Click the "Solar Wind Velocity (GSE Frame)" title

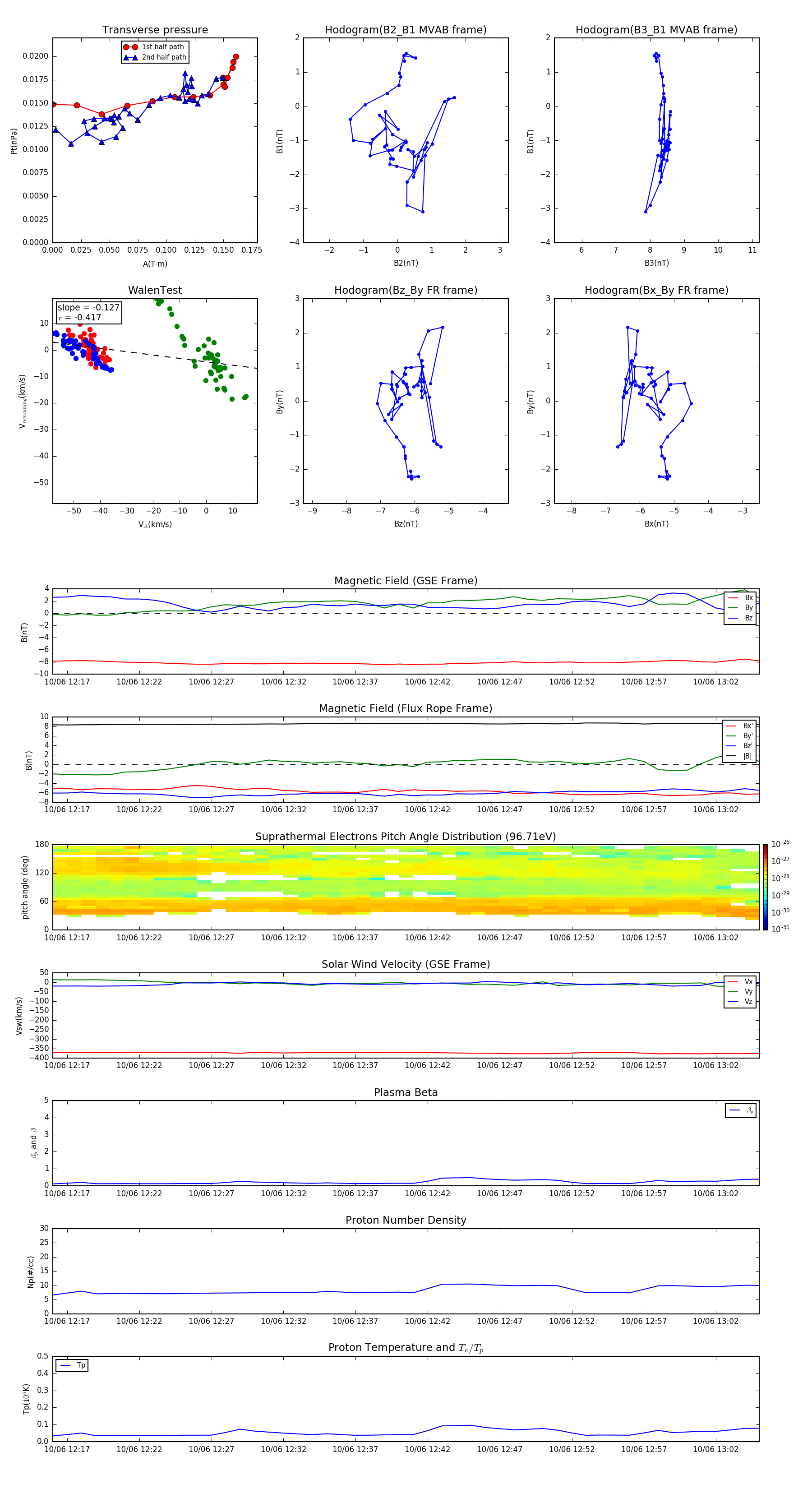406,964
